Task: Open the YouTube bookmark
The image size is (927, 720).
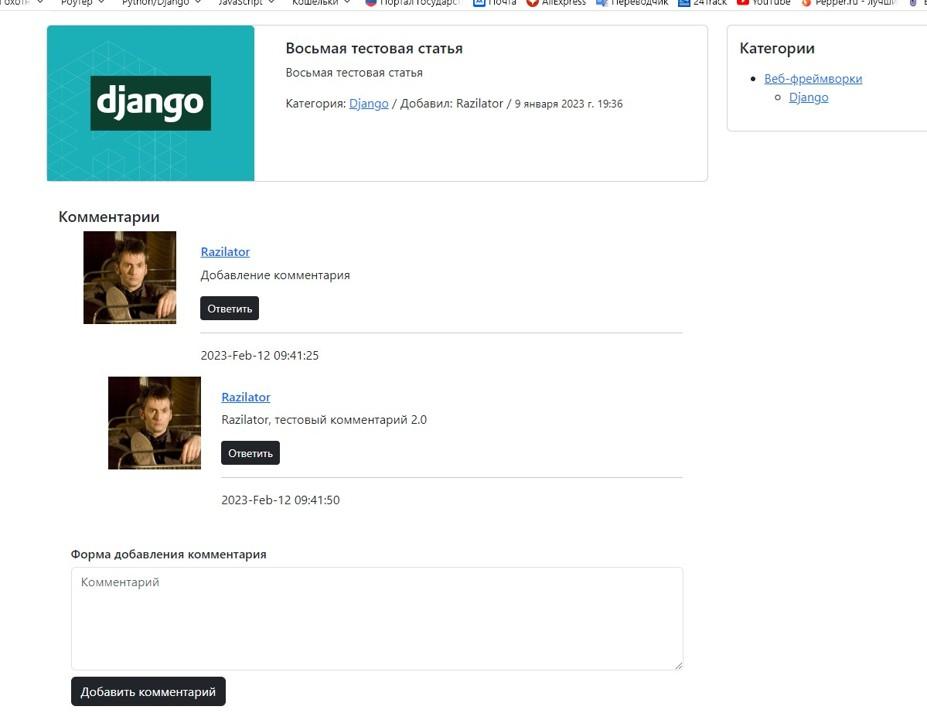Action: [764, 3]
